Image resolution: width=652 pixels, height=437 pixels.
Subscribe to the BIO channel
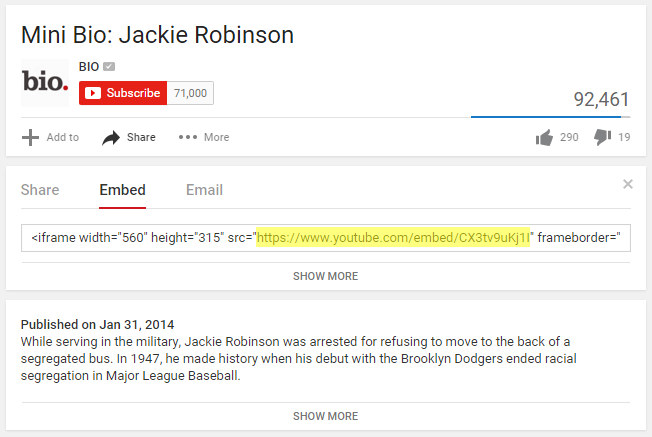pyautogui.click(x=123, y=93)
